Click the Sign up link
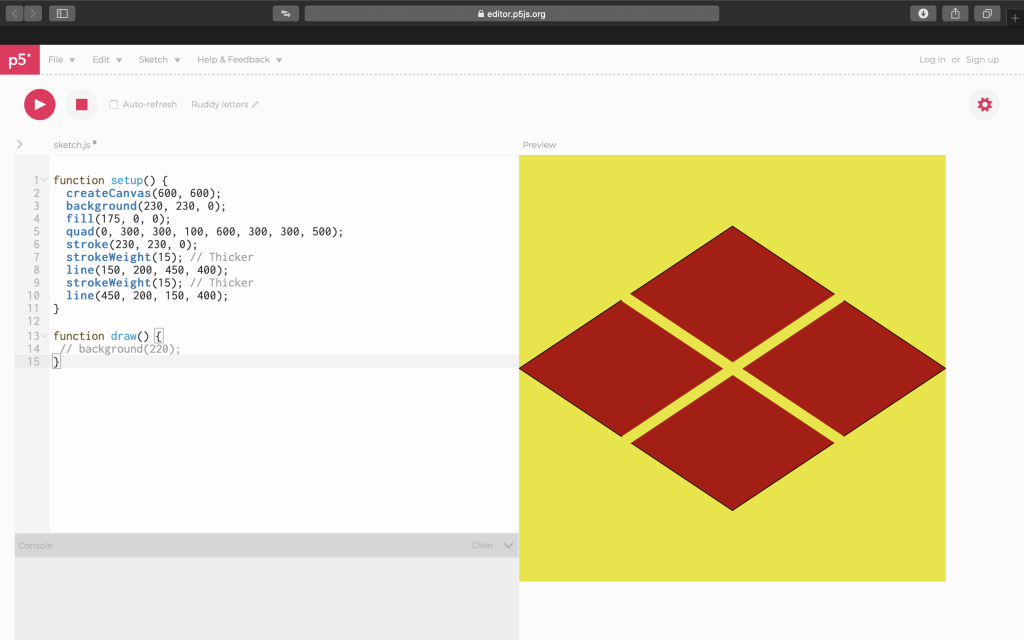Screen dimensions: 1024x640 click(x=982, y=59)
